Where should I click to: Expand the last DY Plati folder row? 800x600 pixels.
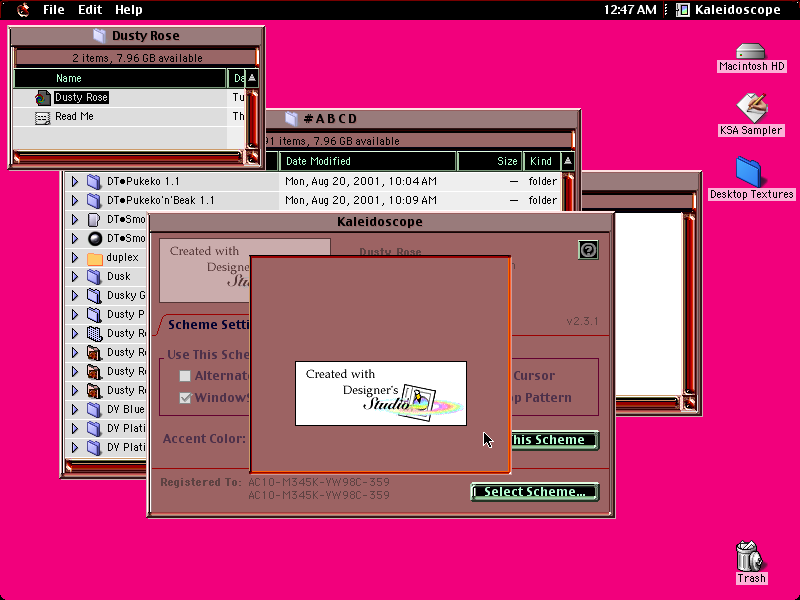tap(74, 447)
